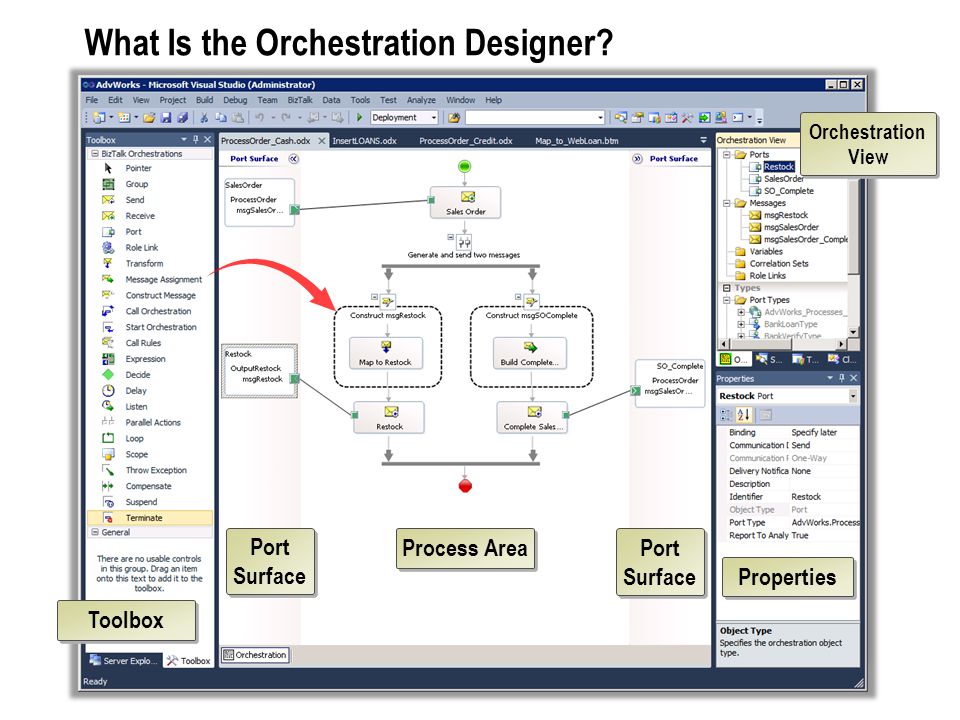Select the Listen shape in Toolbox

click(x=136, y=407)
